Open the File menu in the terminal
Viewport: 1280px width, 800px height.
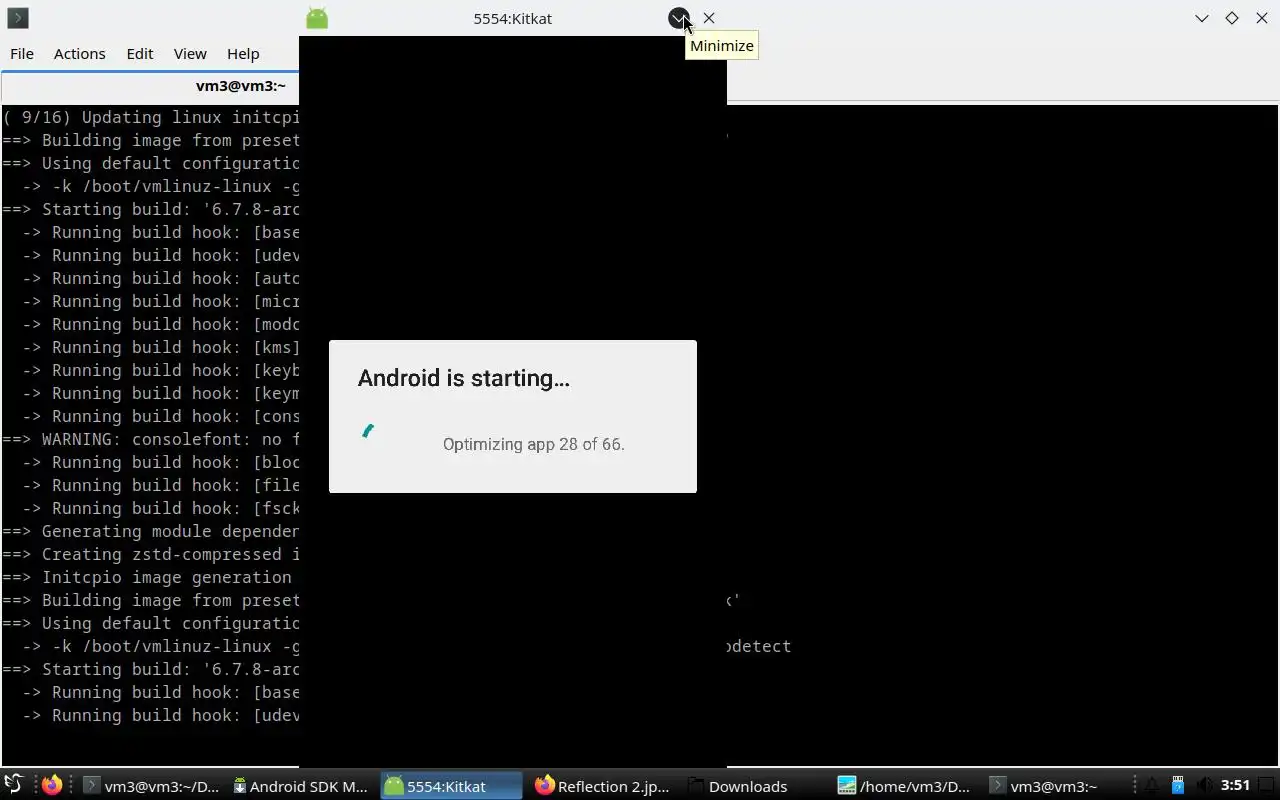click(22, 54)
